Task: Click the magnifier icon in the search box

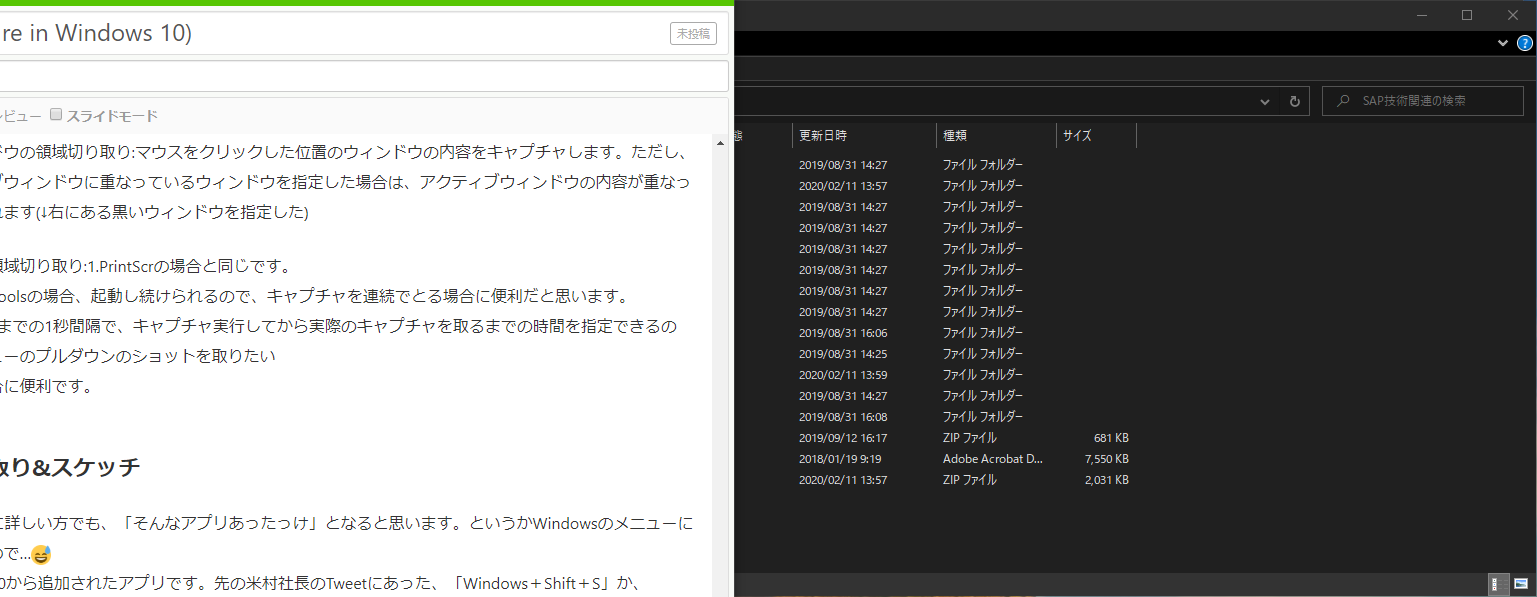Action: point(1343,100)
